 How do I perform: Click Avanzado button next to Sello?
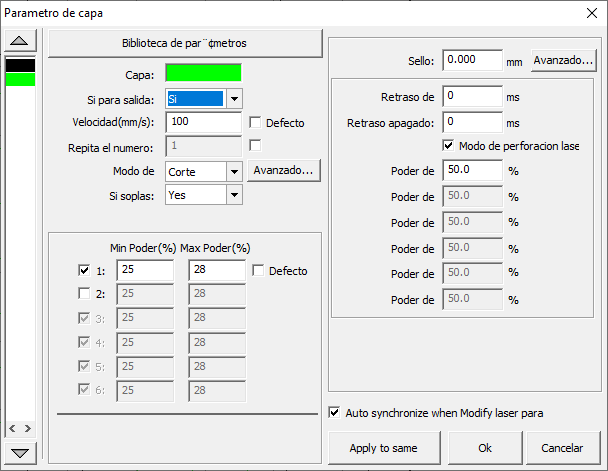[563, 61]
